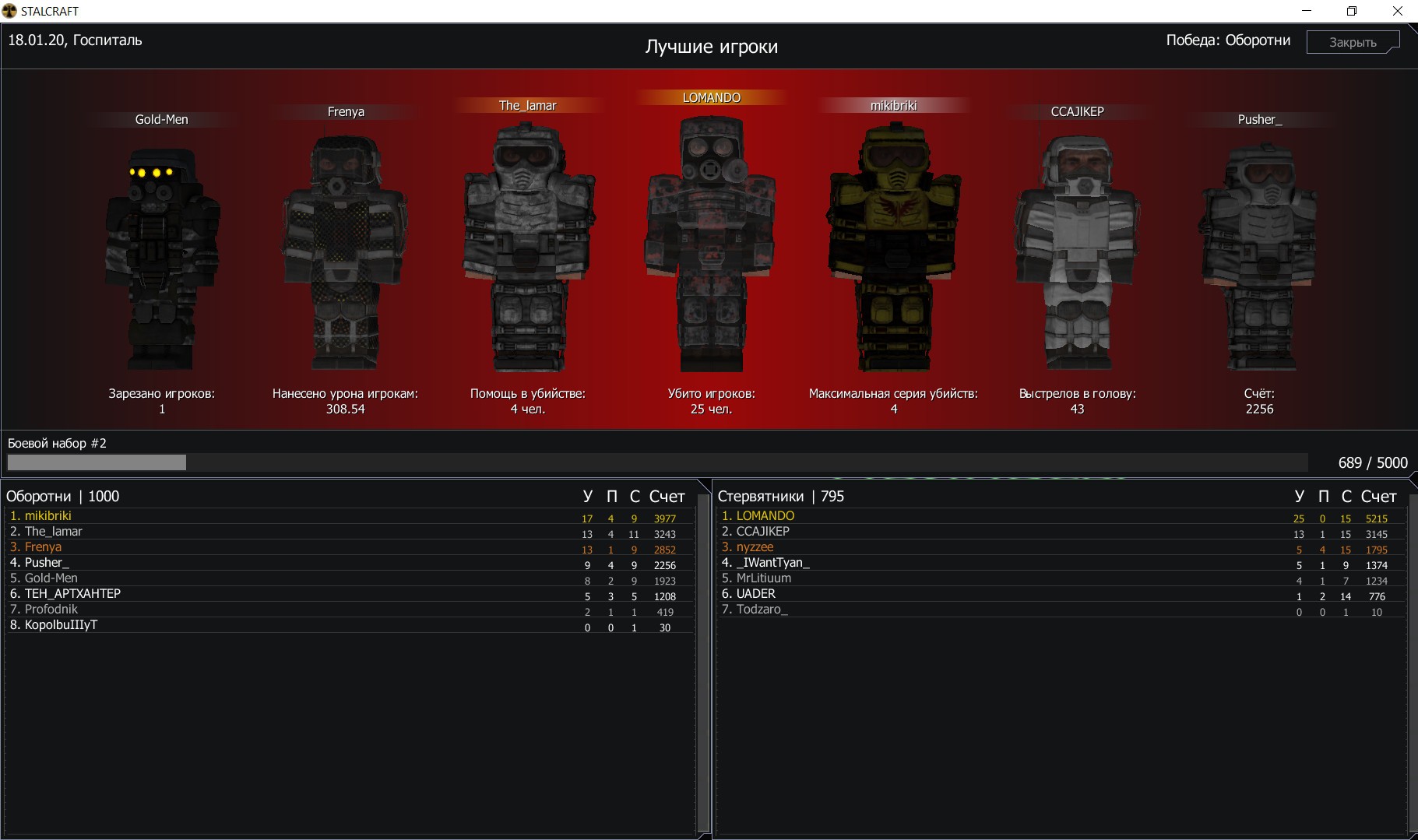Select row 1. mikibriki in Оборотни list
1418x840 pixels.
(349, 516)
